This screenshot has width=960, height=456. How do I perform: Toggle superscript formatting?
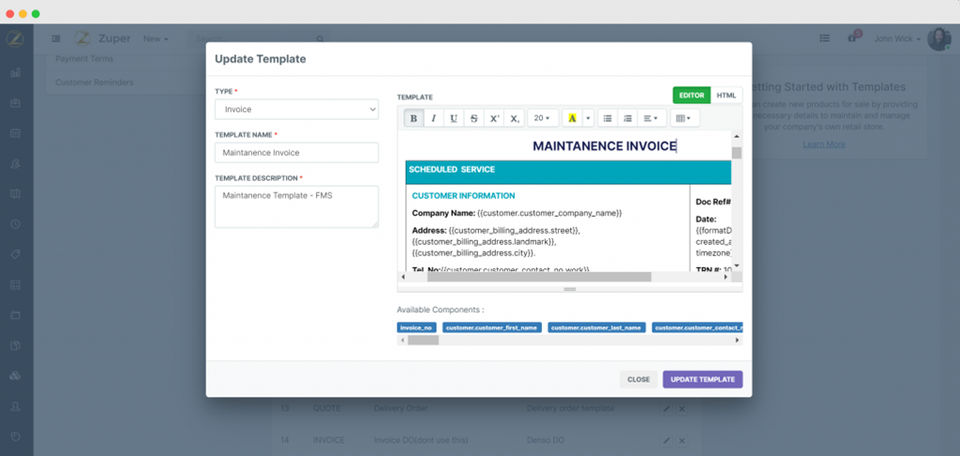(494, 118)
